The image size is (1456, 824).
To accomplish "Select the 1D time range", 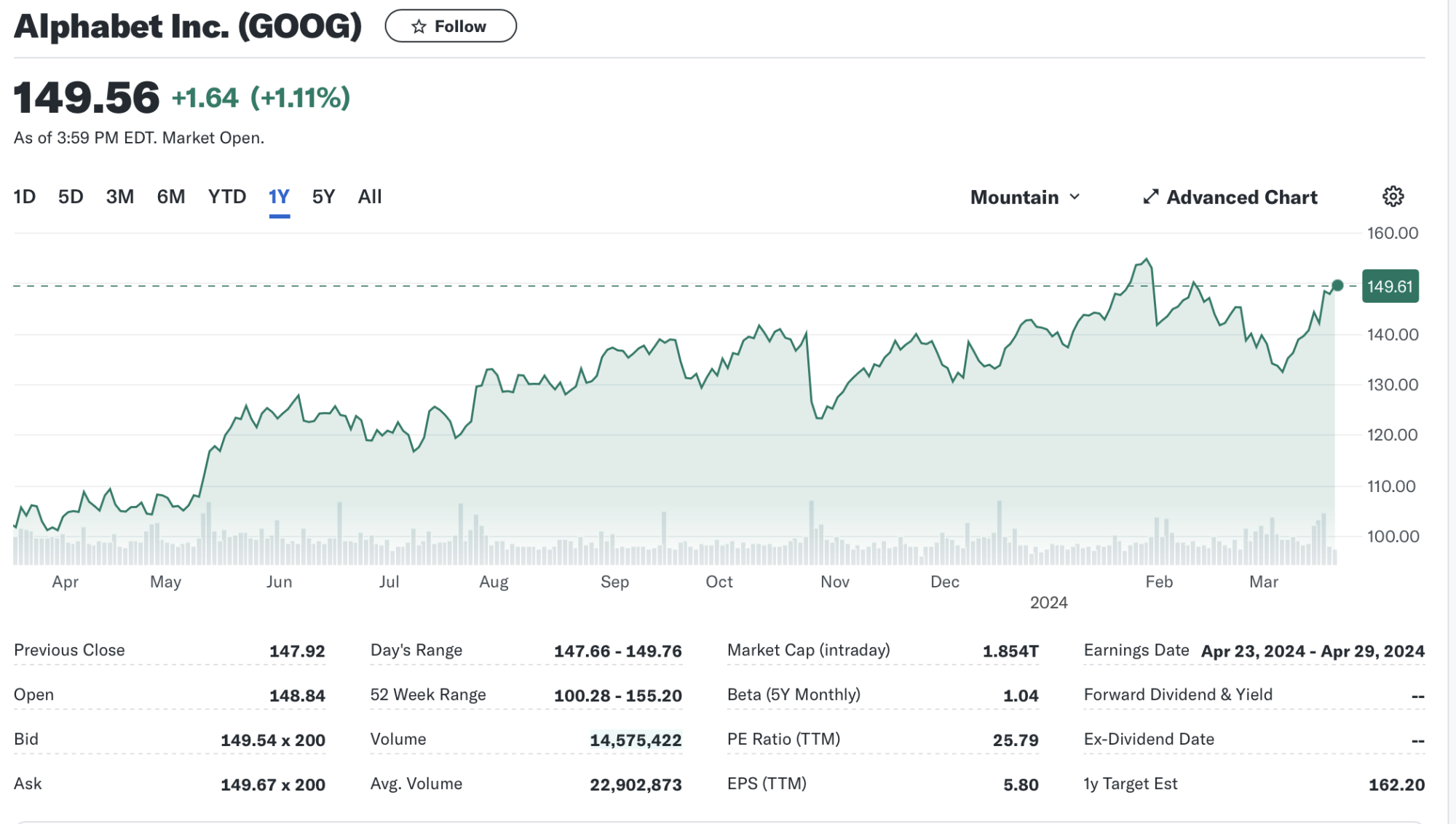I will pos(25,197).
